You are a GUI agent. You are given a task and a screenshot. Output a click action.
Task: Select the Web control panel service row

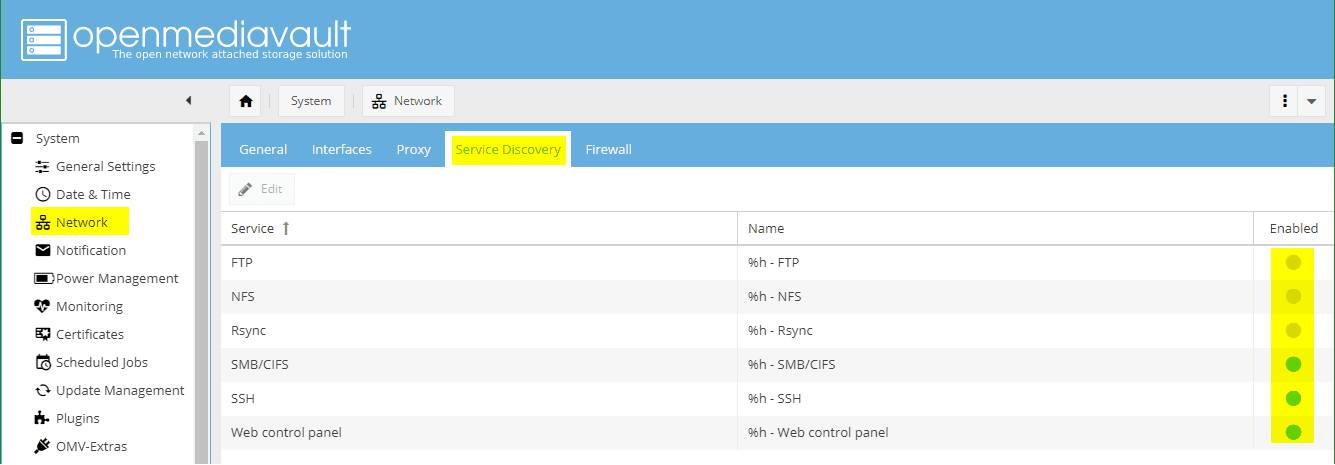click(777, 433)
